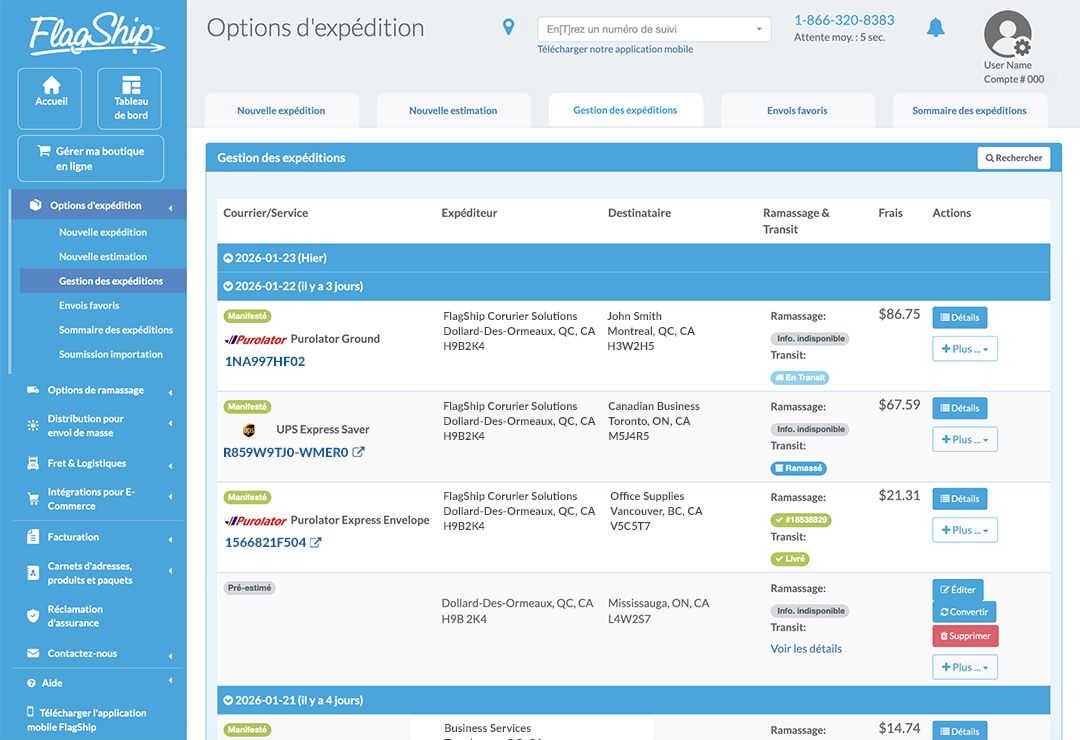1080x740 pixels.
Task: Follow the Voir les détails link
Action: [x=806, y=648]
